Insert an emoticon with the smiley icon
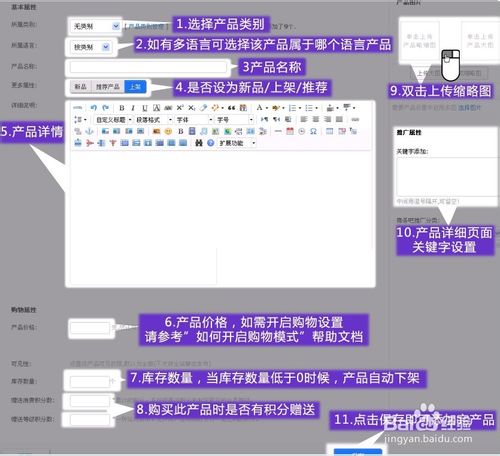 [168, 131]
